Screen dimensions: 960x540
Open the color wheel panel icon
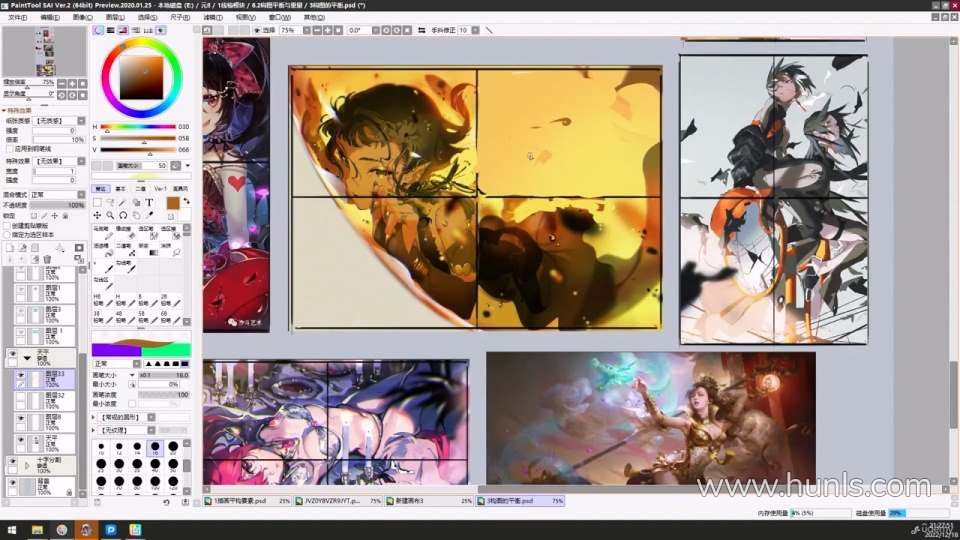click(x=98, y=30)
